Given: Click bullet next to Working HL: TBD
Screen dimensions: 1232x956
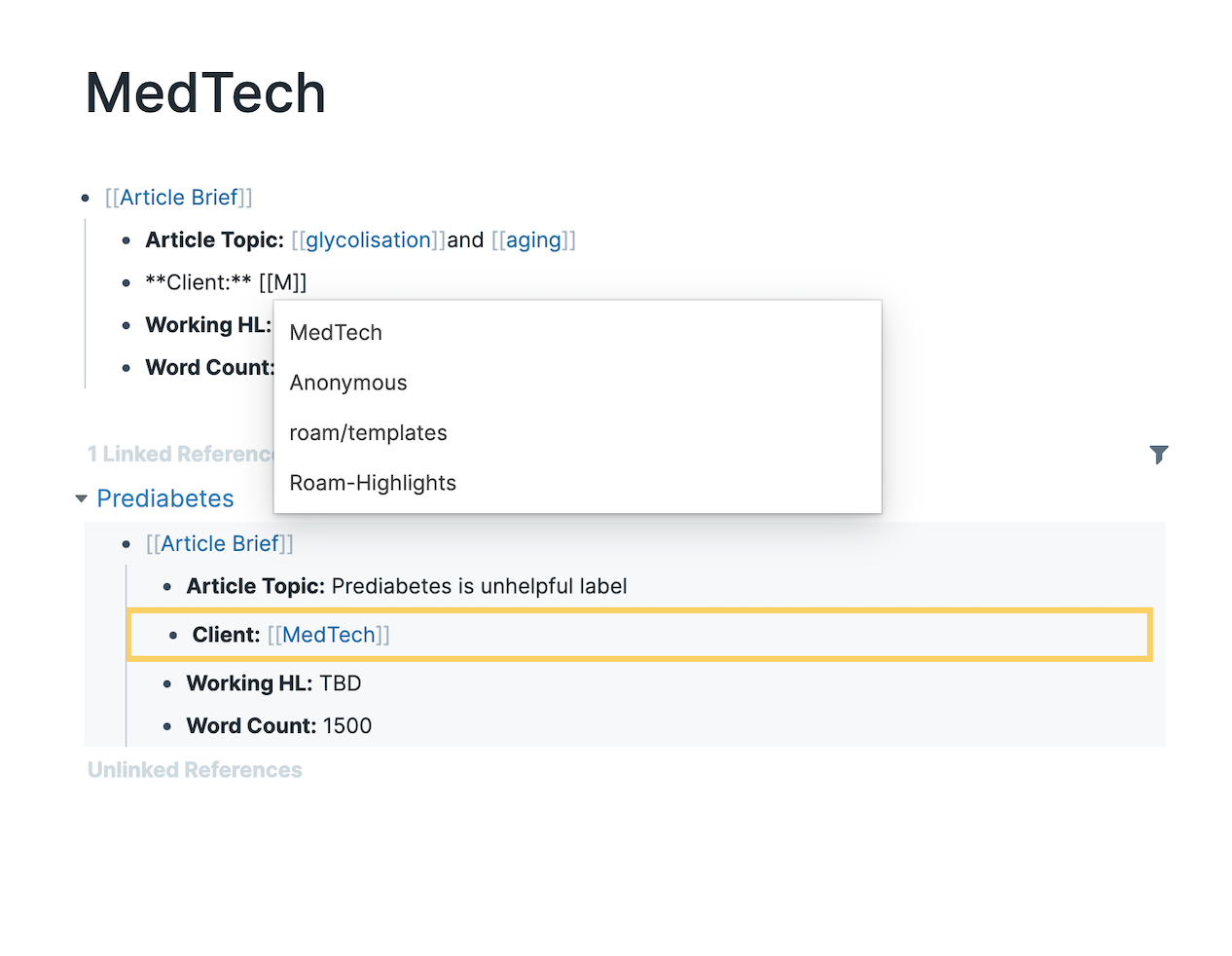Looking at the screenshot, I should pyautogui.click(x=167, y=684).
